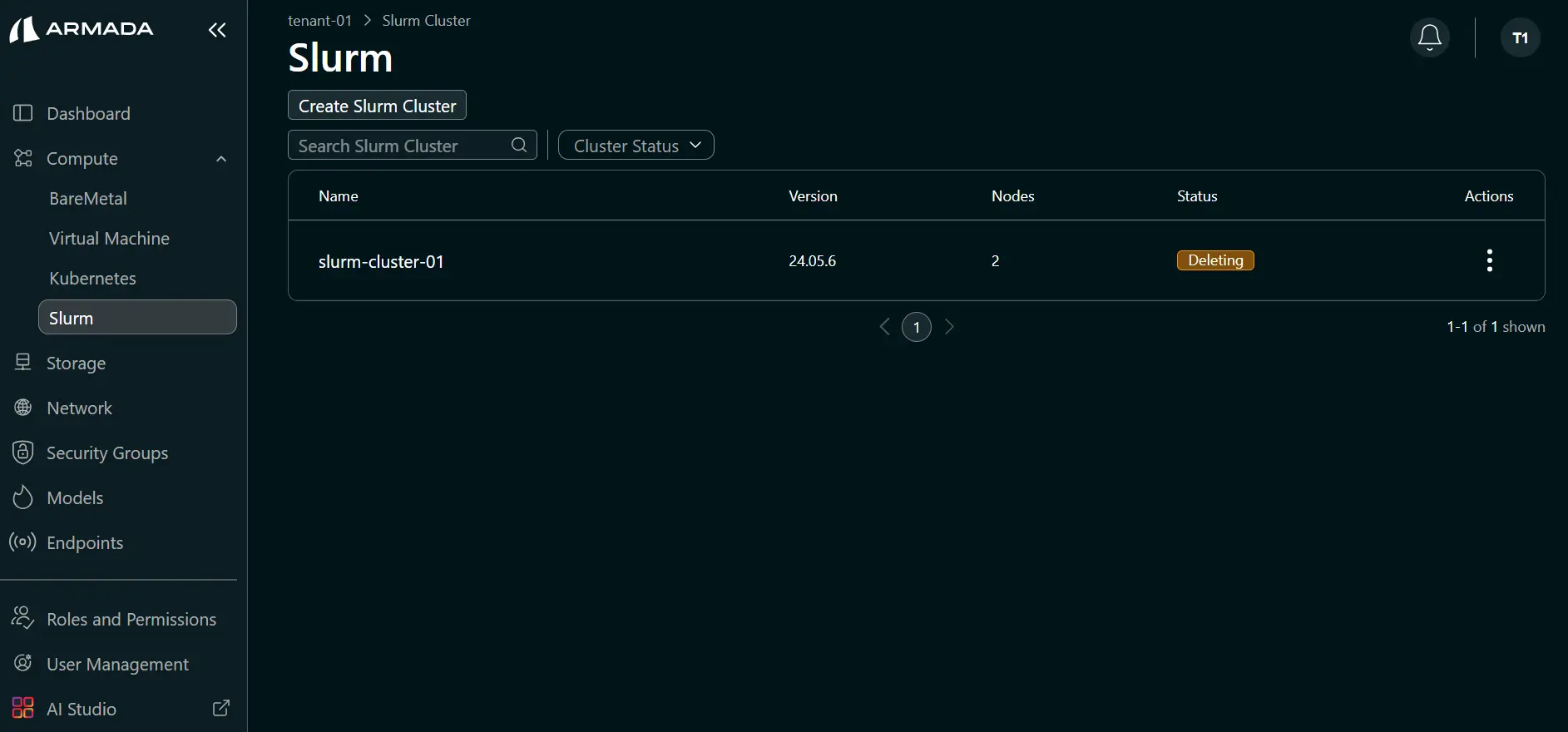
Task: Click Slurm Cluster breadcrumb
Action: pyautogui.click(x=426, y=21)
